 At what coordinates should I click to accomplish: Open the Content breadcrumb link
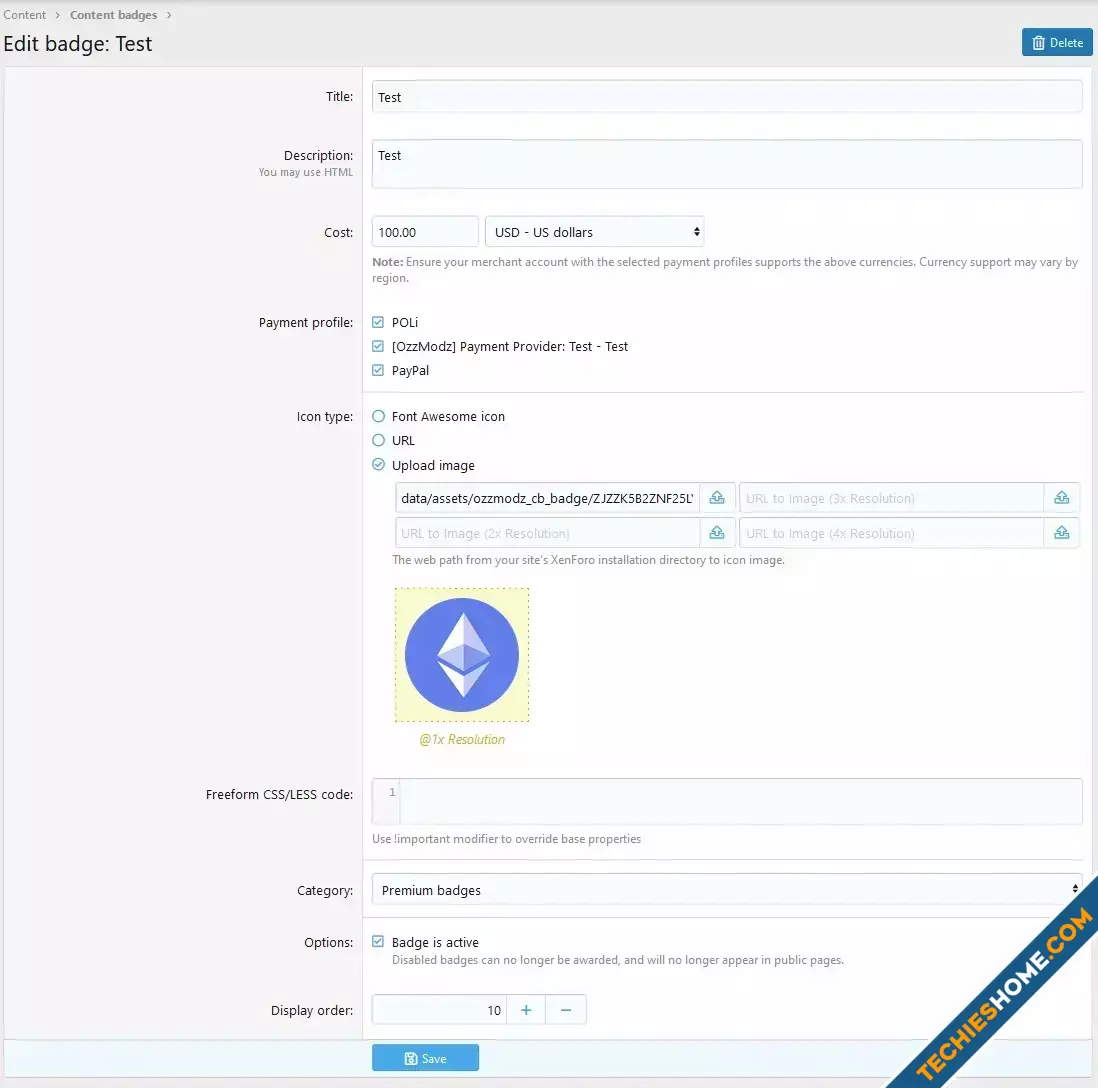(x=25, y=15)
